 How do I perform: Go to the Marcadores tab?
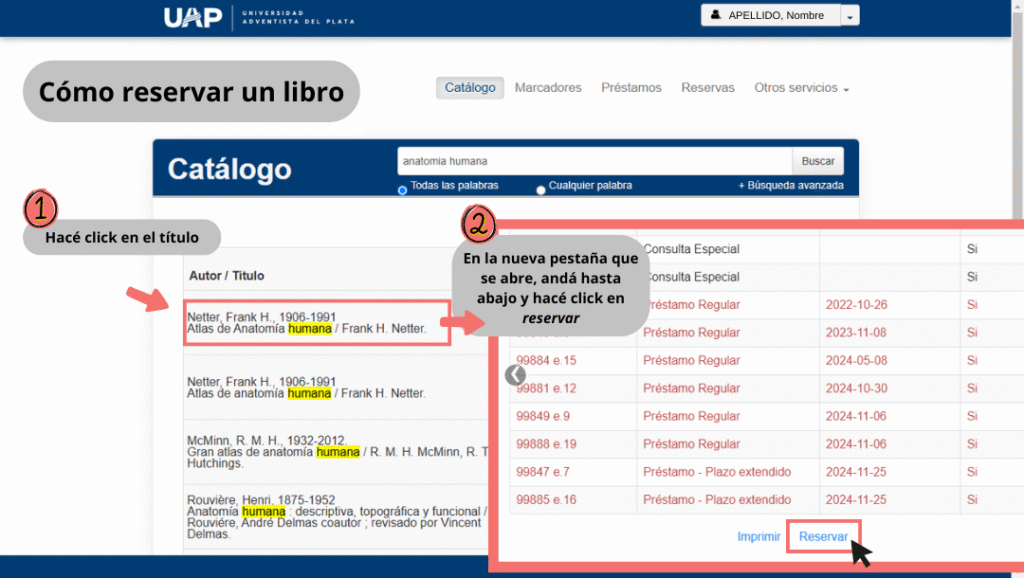[x=548, y=88]
